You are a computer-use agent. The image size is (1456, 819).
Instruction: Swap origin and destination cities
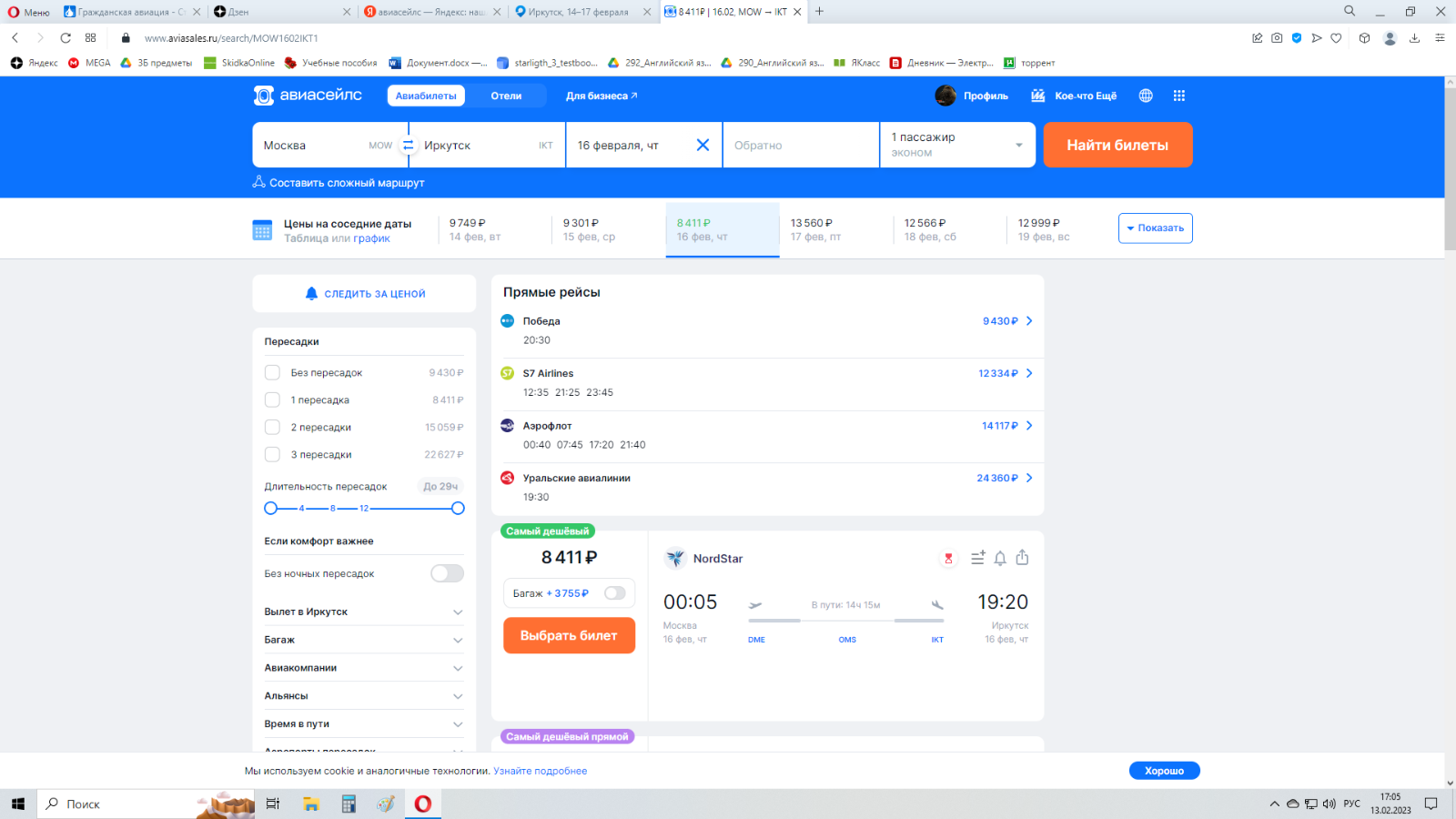[408, 146]
